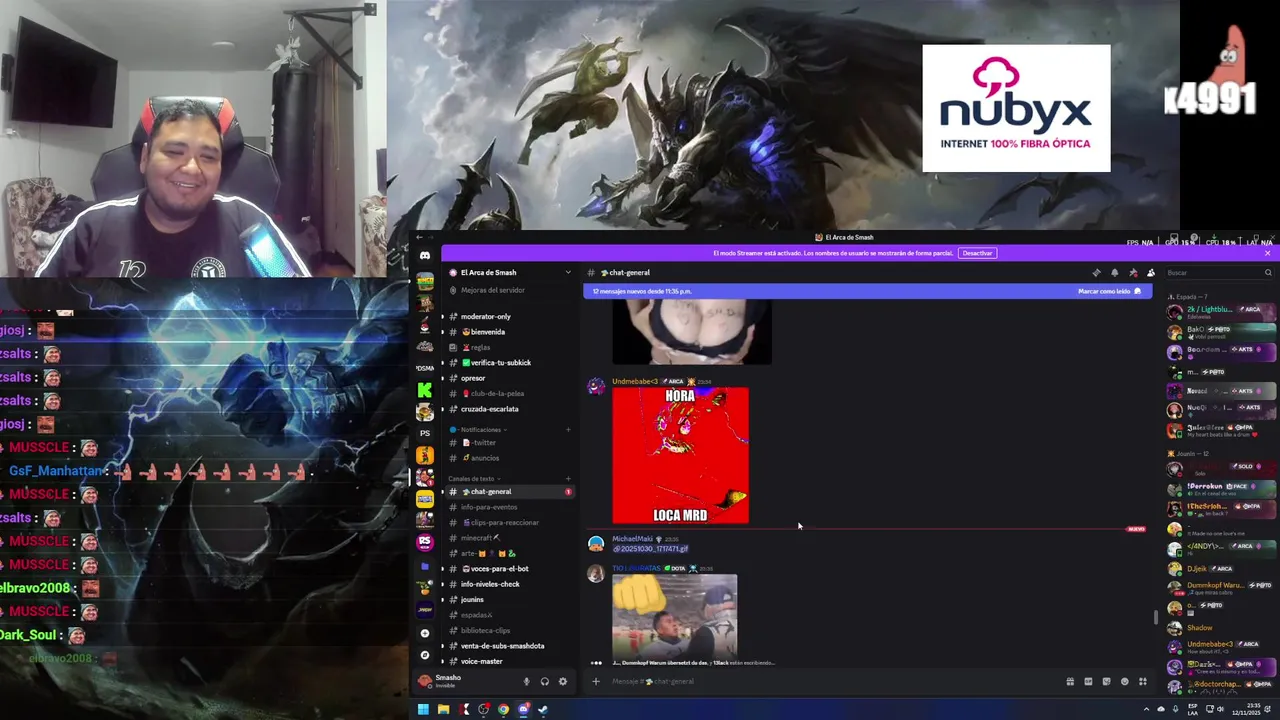The width and height of the screenshot is (1280, 720).
Task: Open the threads icon in channel header
Action: (x=1097, y=272)
